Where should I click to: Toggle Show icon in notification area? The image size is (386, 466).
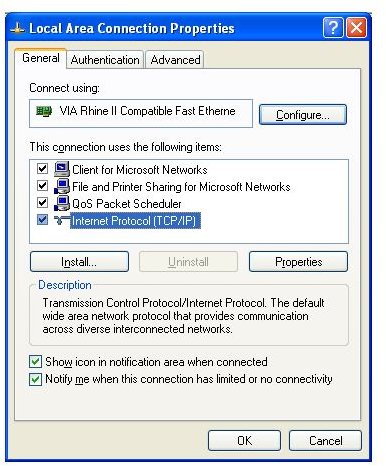[35, 362]
